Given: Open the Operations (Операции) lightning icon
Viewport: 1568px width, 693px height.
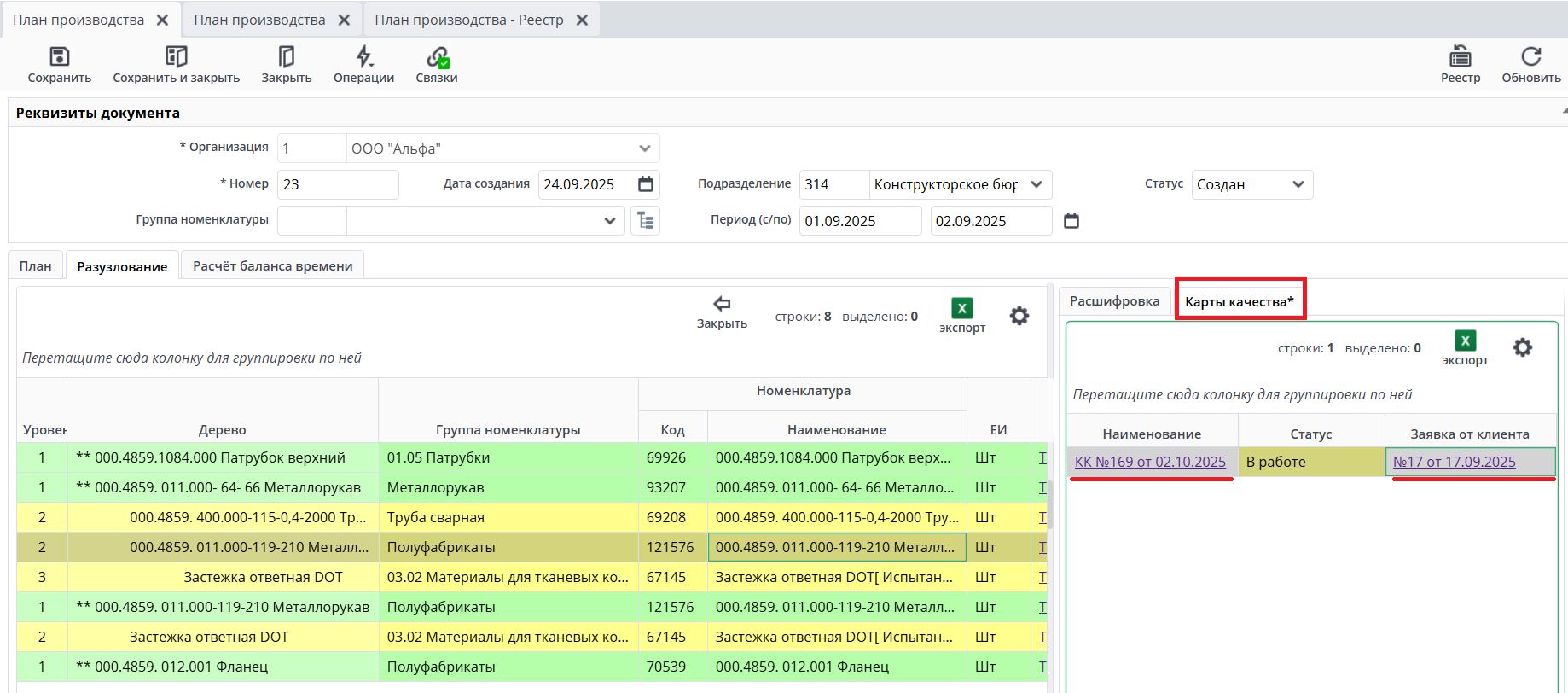Looking at the screenshot, I should coord(363,57).
